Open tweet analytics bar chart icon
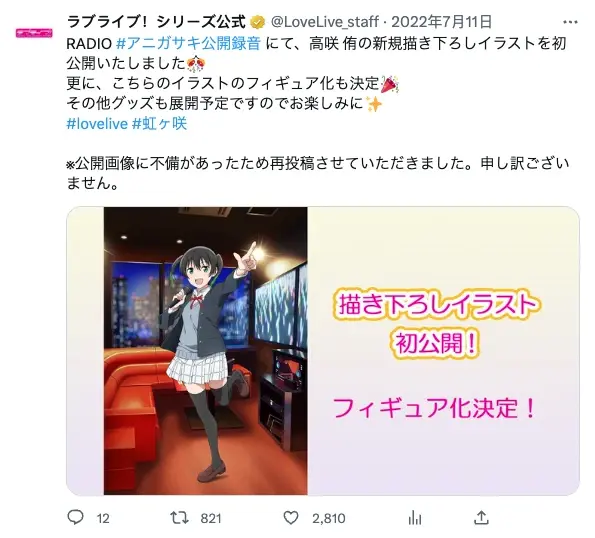The image size is (595, 538). coord(415,518)
